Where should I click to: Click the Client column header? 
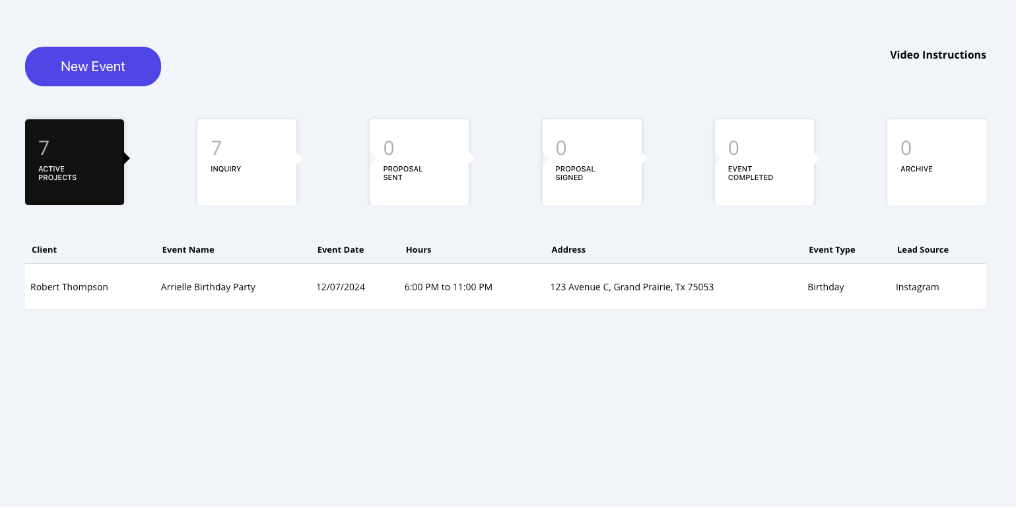44,250
